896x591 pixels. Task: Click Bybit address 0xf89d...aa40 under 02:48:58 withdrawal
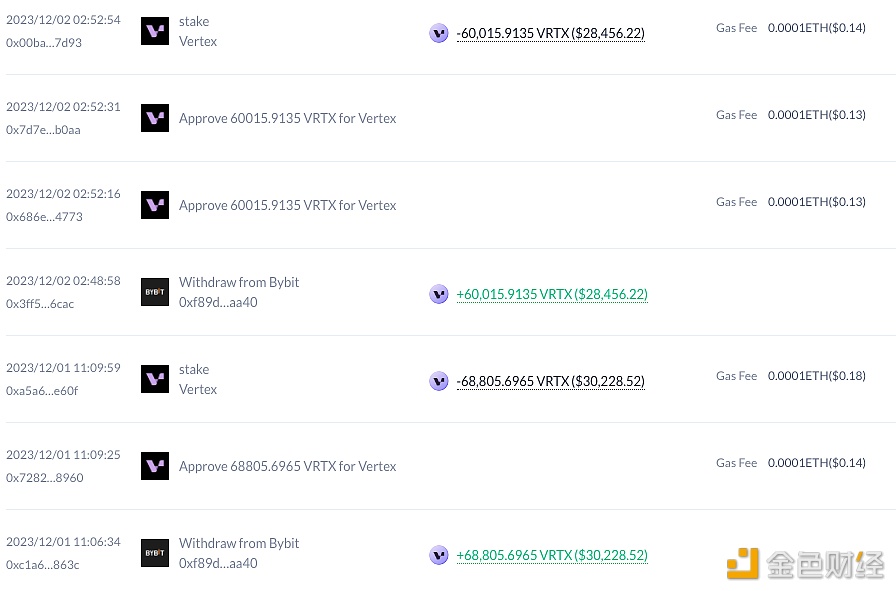tap(218, 302)
